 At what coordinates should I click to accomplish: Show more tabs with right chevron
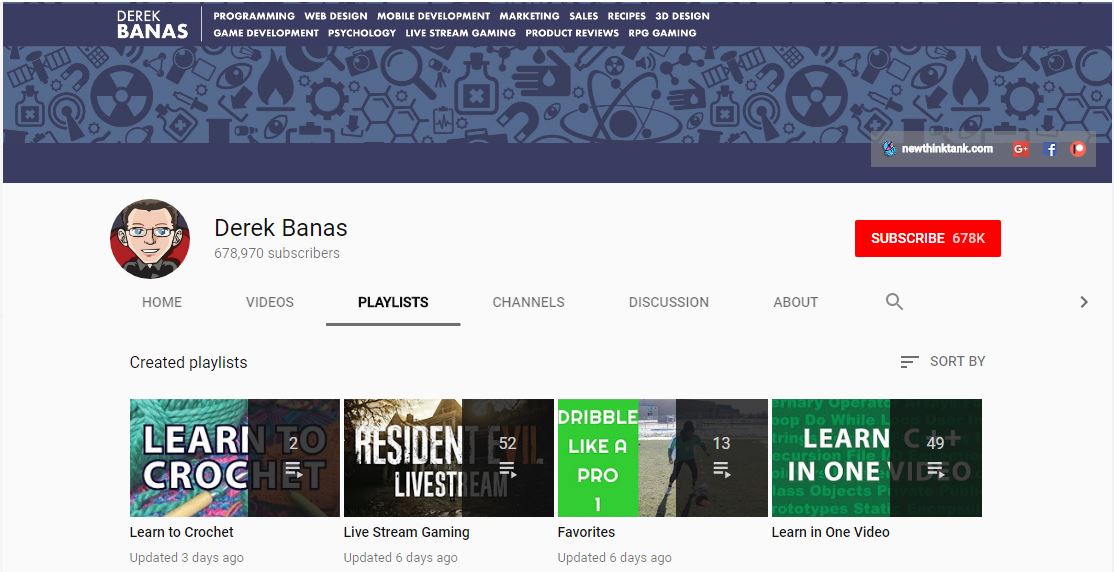[x=1084, y=302]
